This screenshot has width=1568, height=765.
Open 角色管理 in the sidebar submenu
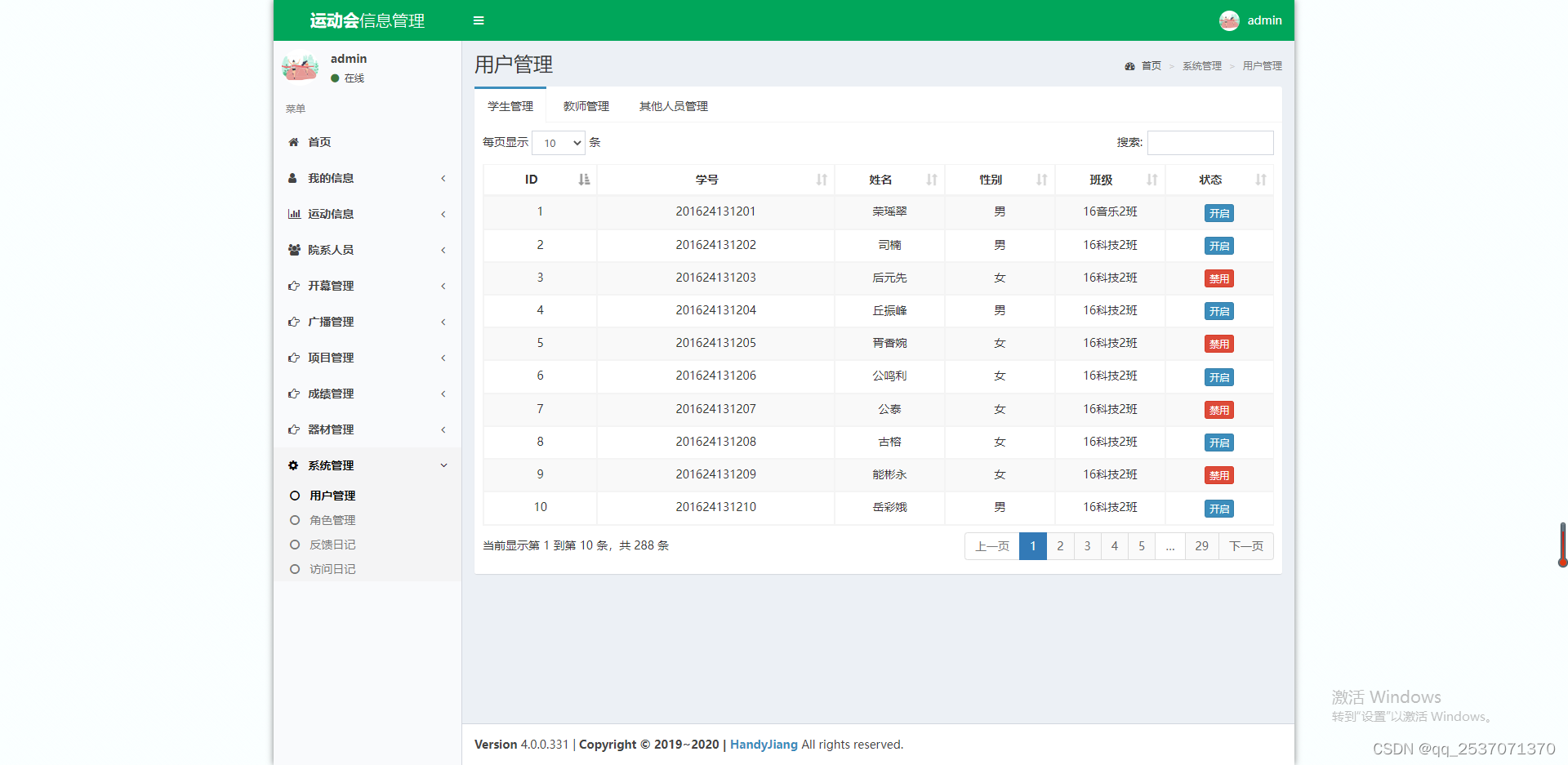tap(332, 520)
